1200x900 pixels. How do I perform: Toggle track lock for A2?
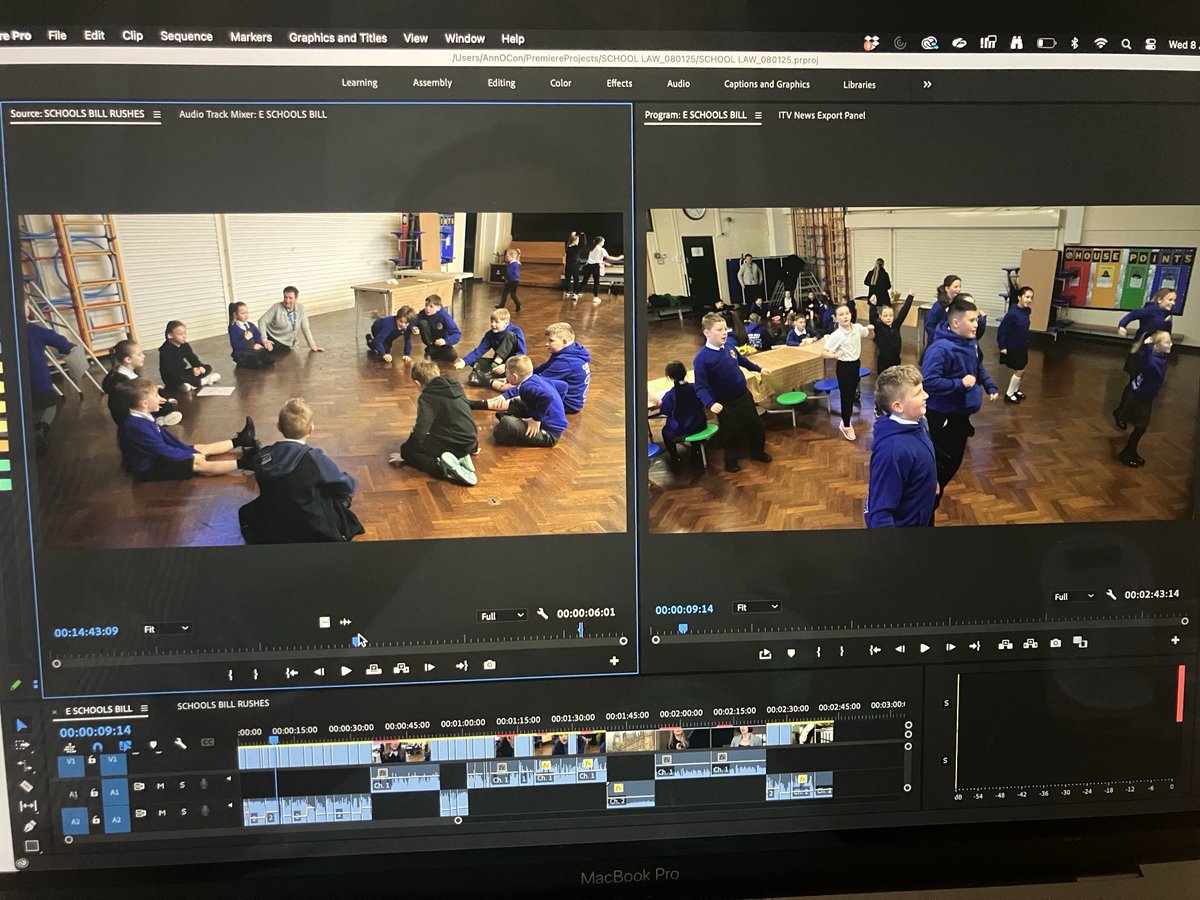coord(96,819)
